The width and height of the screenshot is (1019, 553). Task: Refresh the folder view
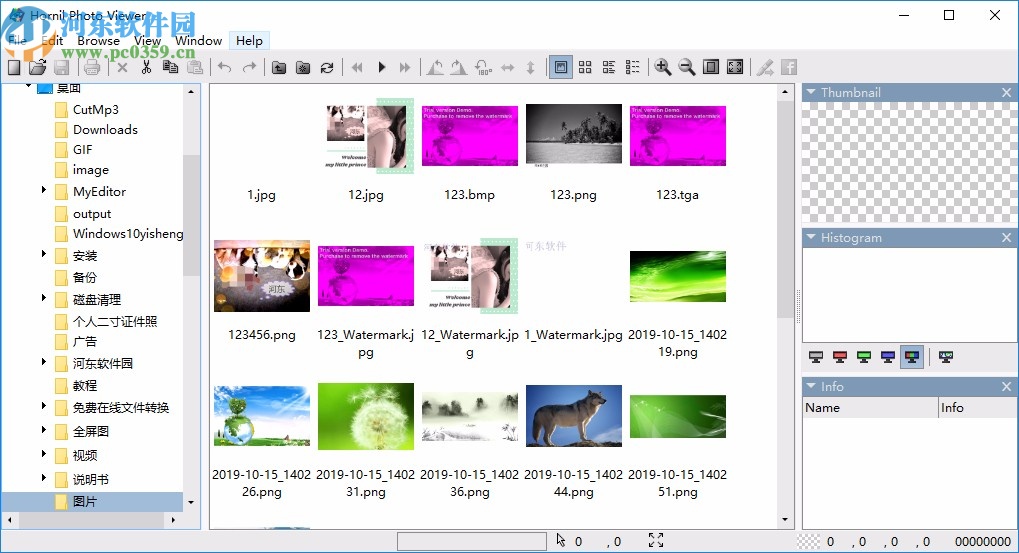(x=327, y=67)
